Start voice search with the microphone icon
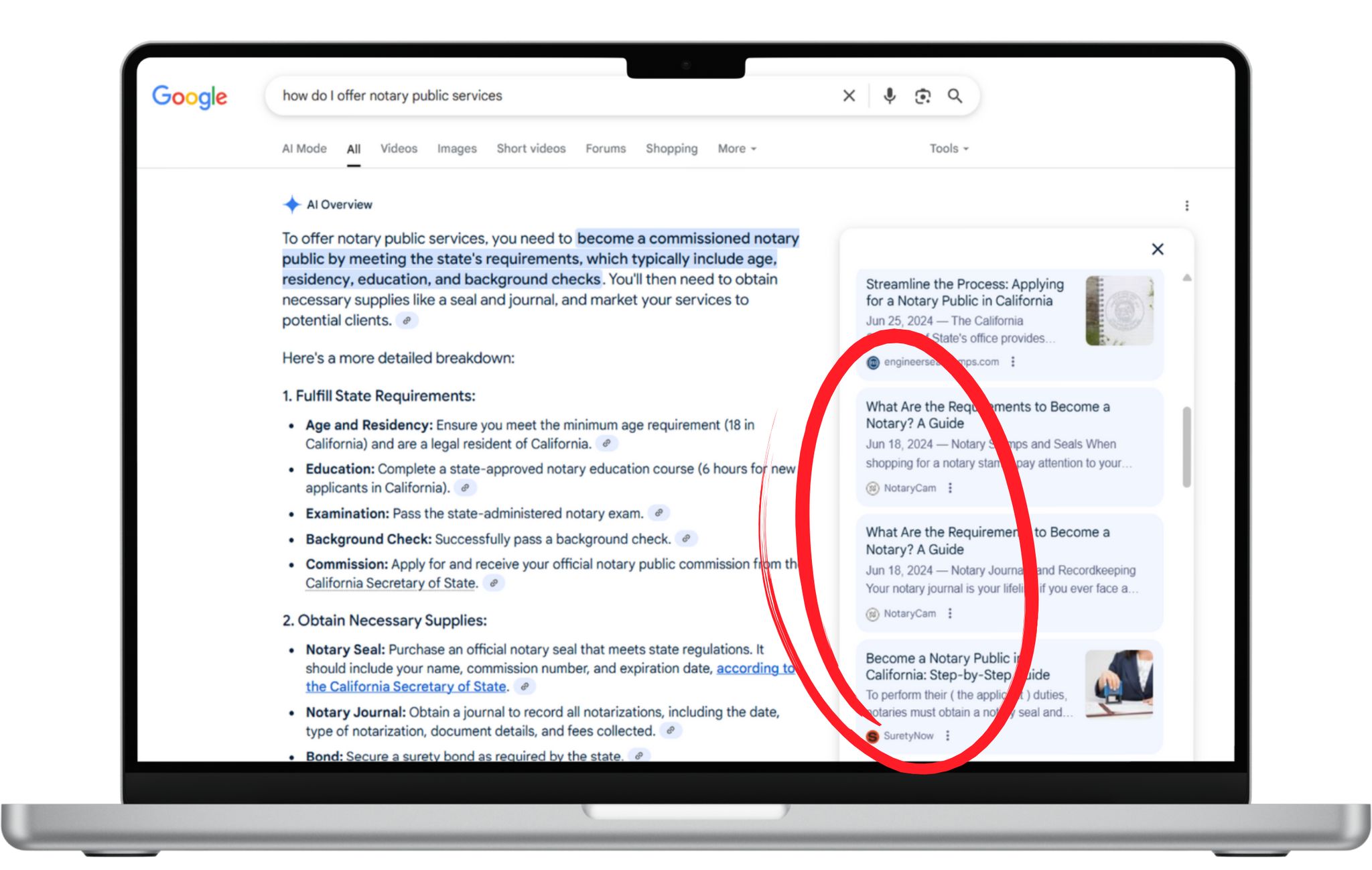 (889, 96)
